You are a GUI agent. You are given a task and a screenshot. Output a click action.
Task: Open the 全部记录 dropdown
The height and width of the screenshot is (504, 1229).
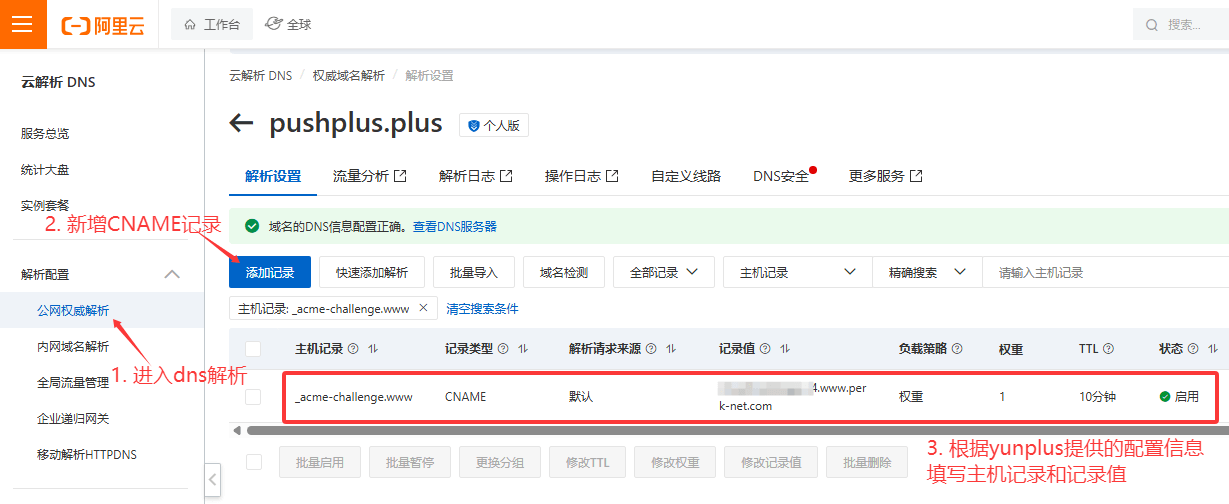[663, 272]
